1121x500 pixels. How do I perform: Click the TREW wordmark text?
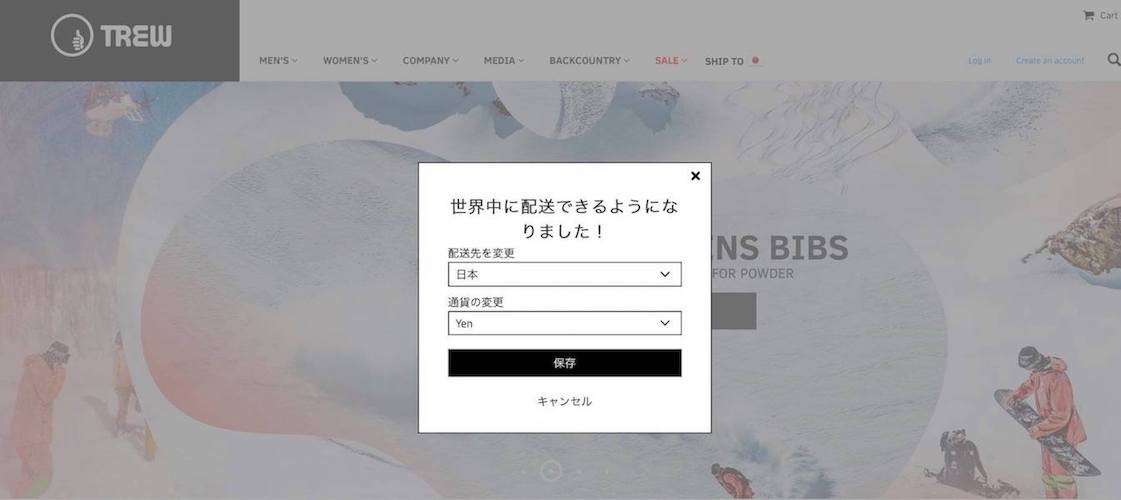click(136, 36)
